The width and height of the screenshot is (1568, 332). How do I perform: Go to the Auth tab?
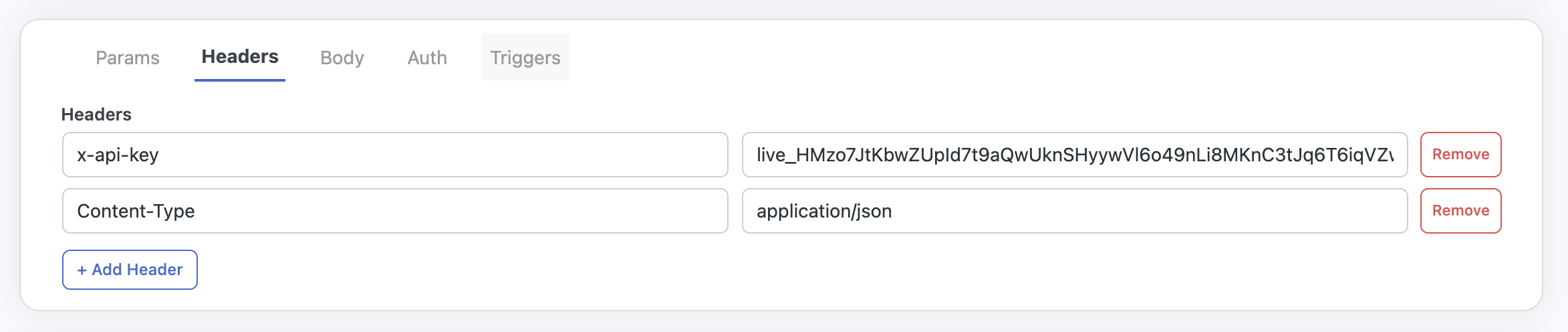427,58
